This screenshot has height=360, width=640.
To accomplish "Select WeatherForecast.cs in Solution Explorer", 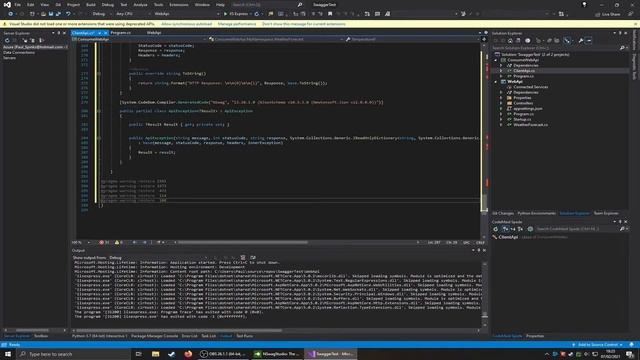I will pos(531,125).
